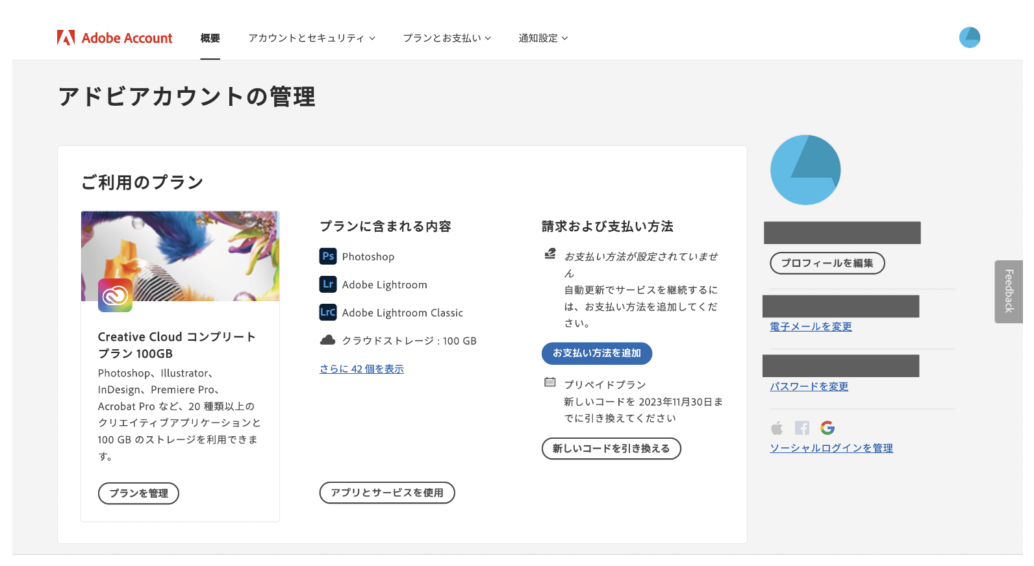Click the Creative Cloud コンプリートプラン 100GB title

tap(177, 345)
